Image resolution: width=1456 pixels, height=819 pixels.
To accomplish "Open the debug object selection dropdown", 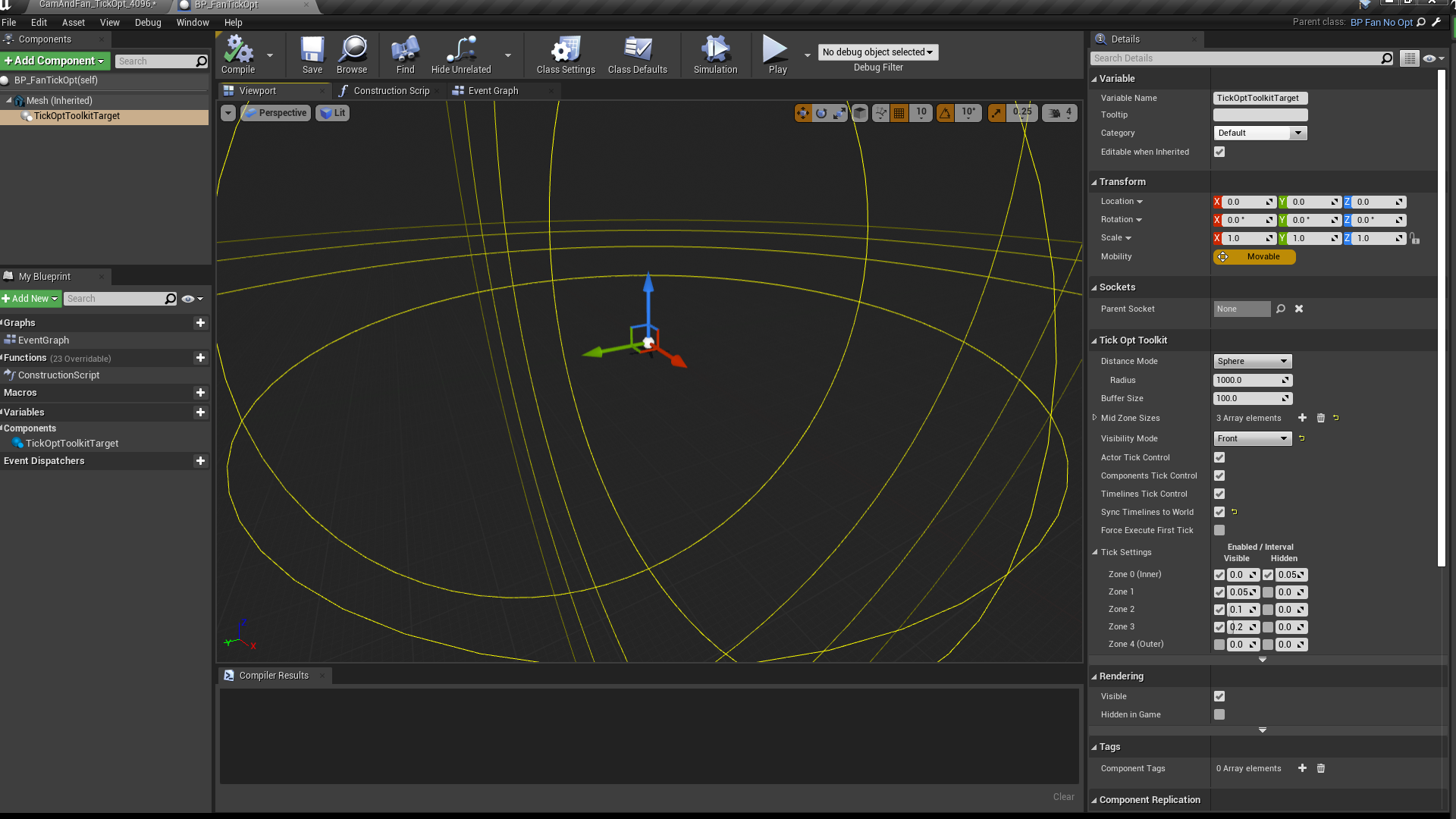I will [877, 52].
